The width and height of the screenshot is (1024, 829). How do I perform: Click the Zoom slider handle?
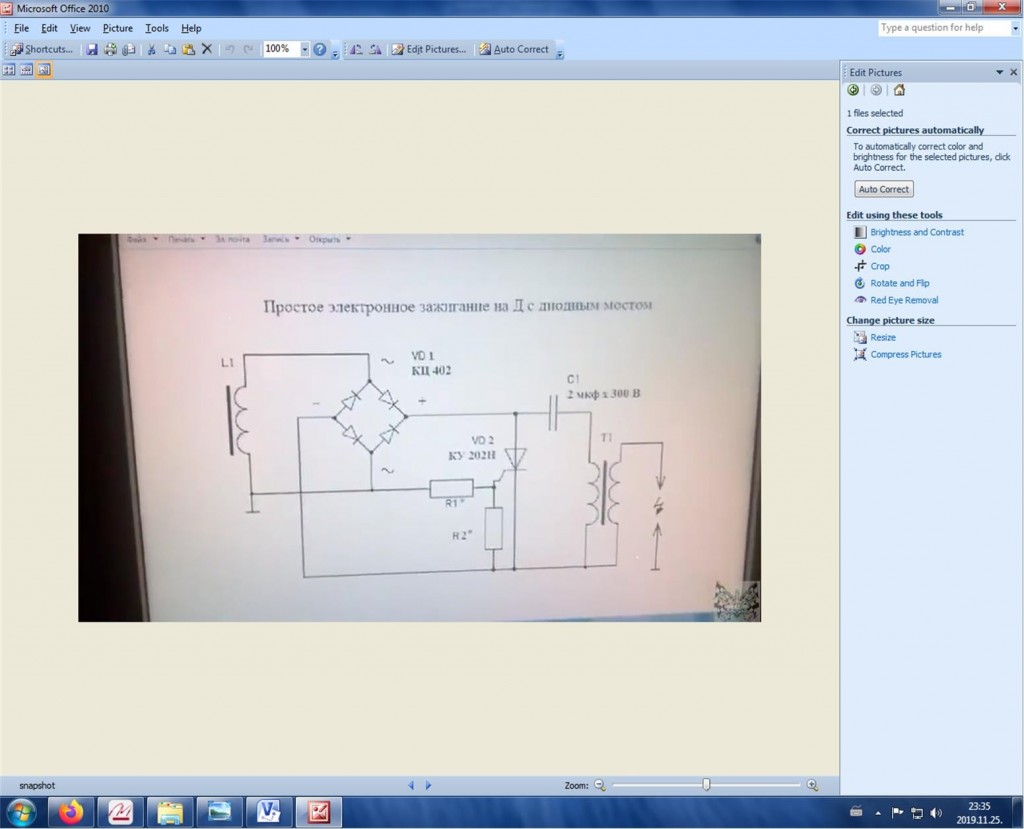point(706,786)
